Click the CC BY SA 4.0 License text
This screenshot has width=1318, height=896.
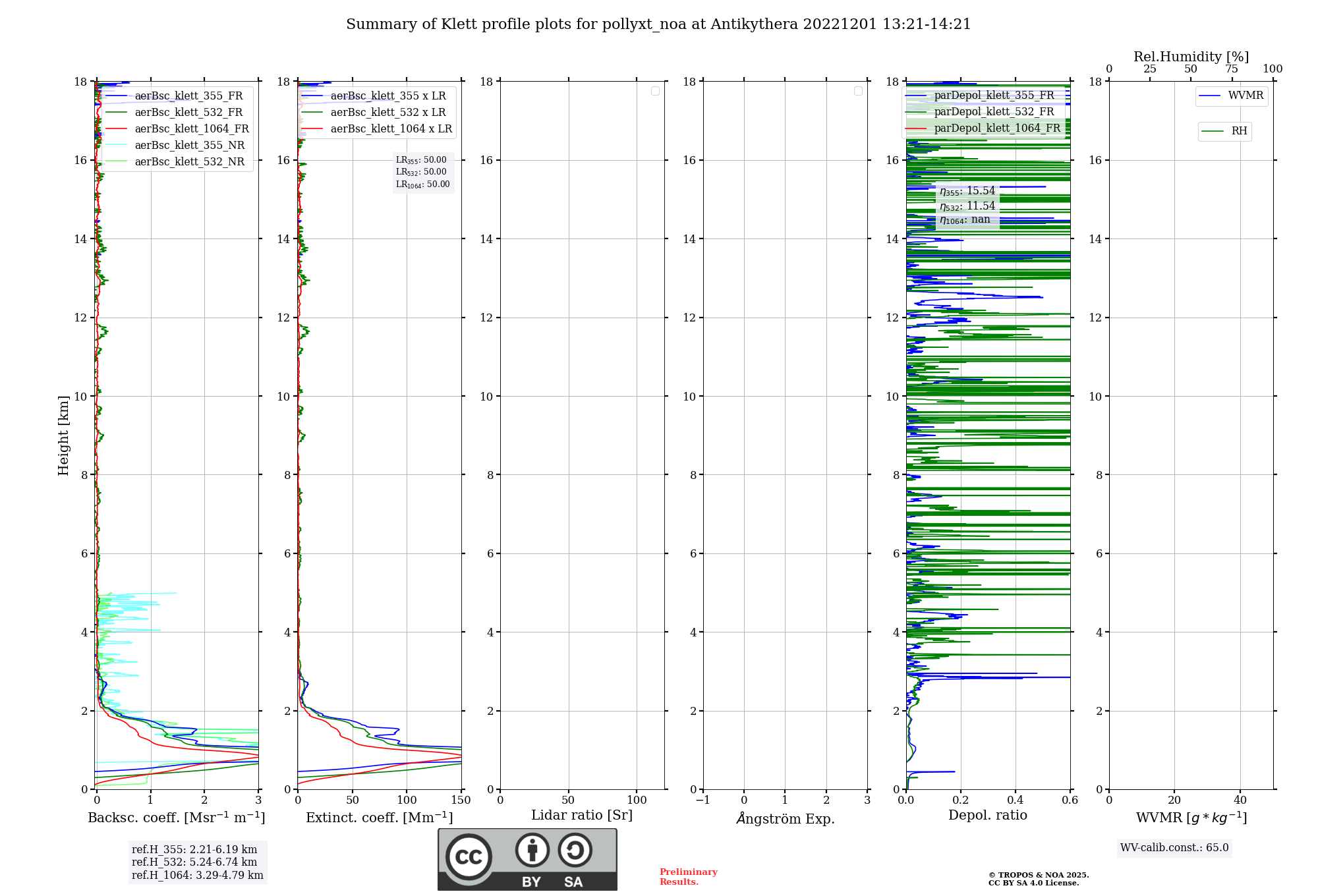pyautogui.click(x=1034, y=883)
